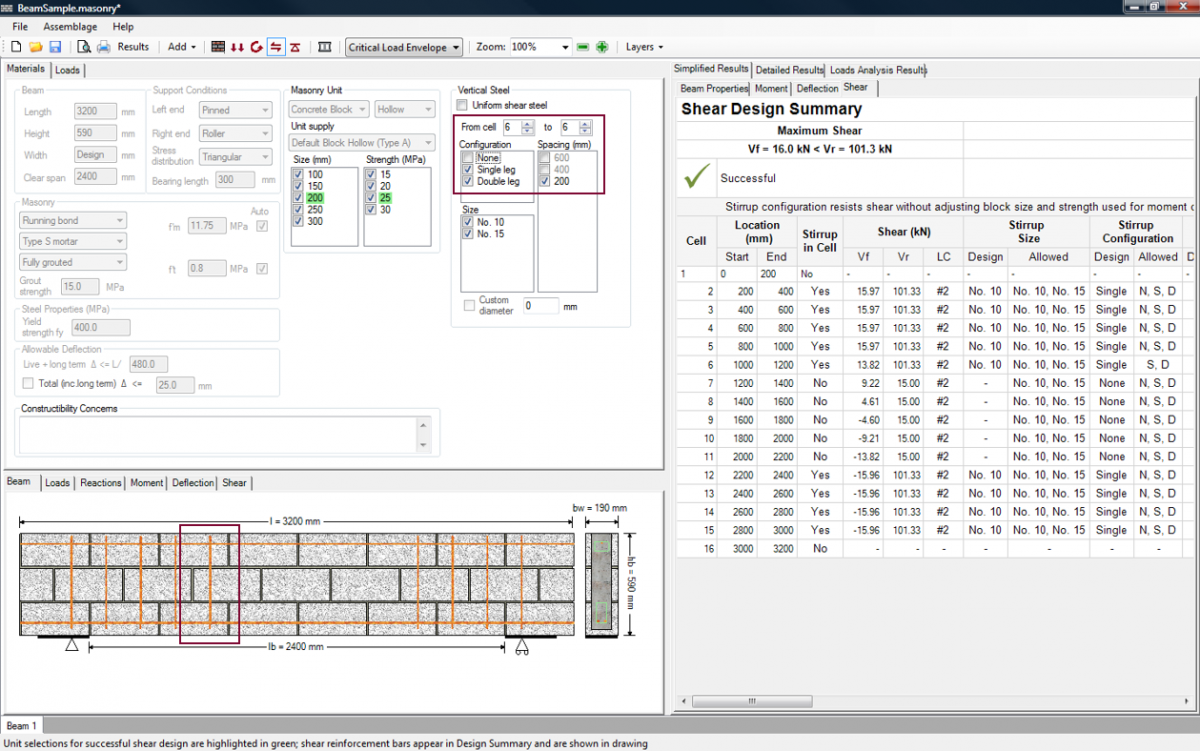
Task: Open the Critical Load Envelope dropdown
Action: tap(404, 47)
